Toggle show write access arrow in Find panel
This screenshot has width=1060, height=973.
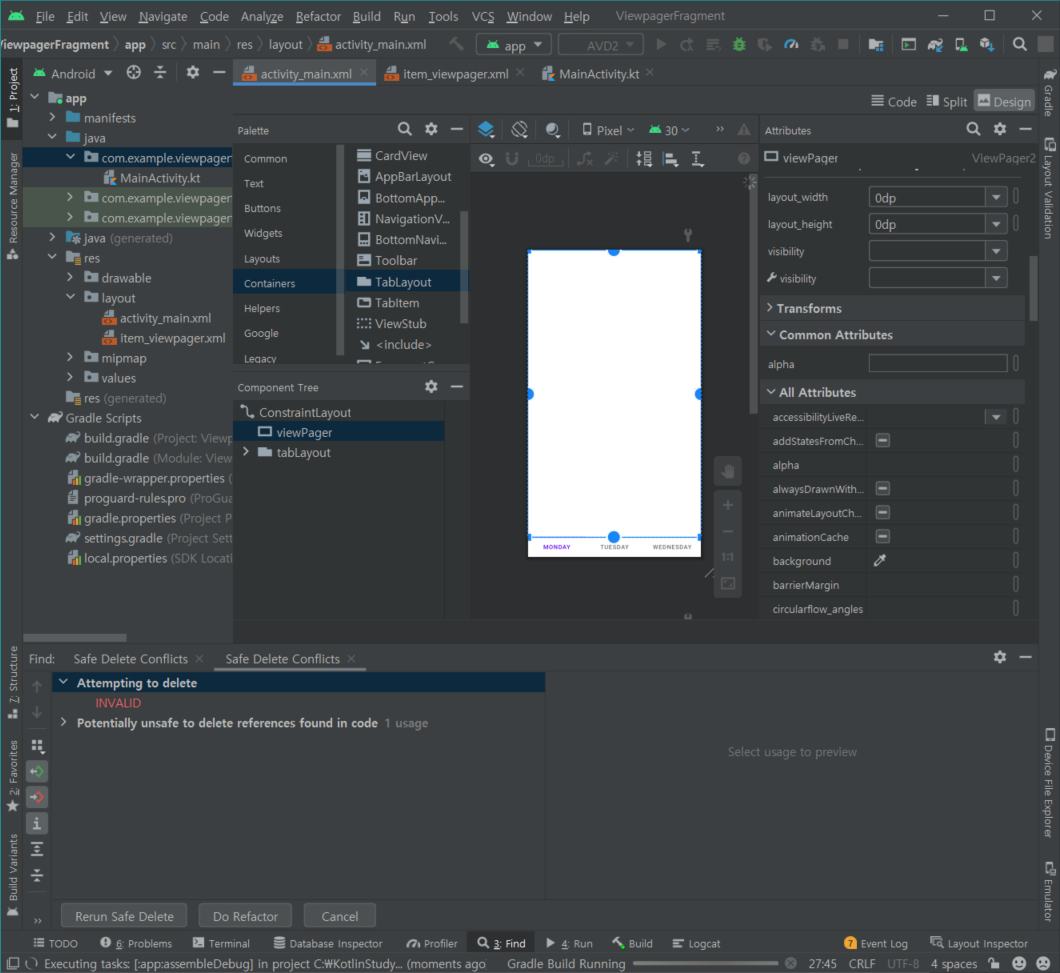point(37,797)
